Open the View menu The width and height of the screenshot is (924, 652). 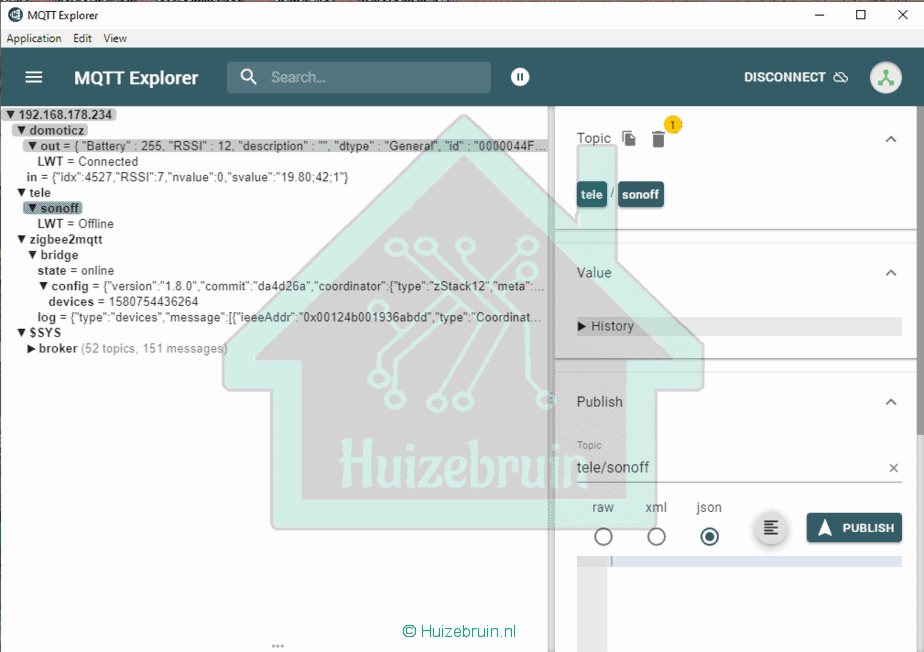(x=115, y=38)
